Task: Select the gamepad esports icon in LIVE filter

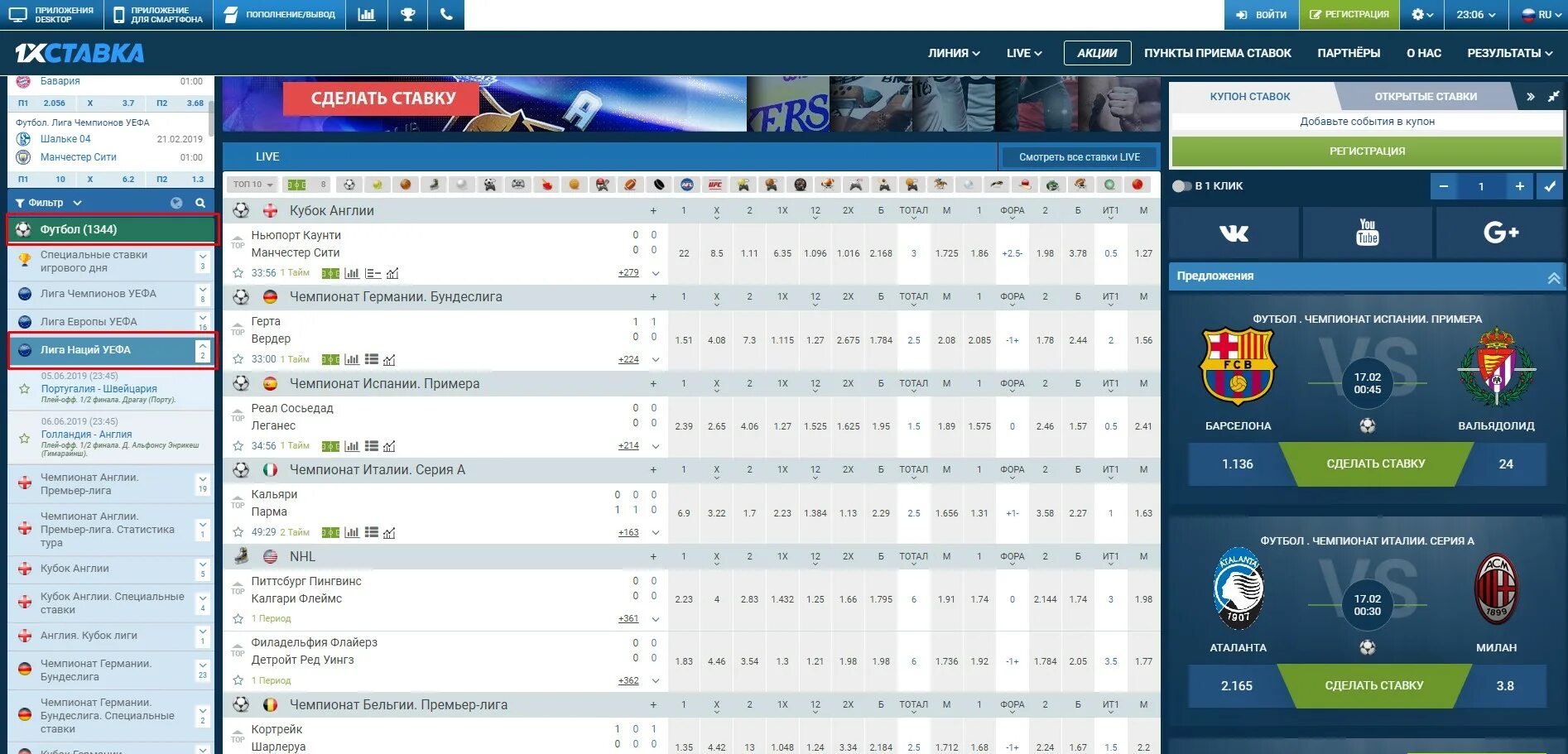Action: tap(518, 185)
